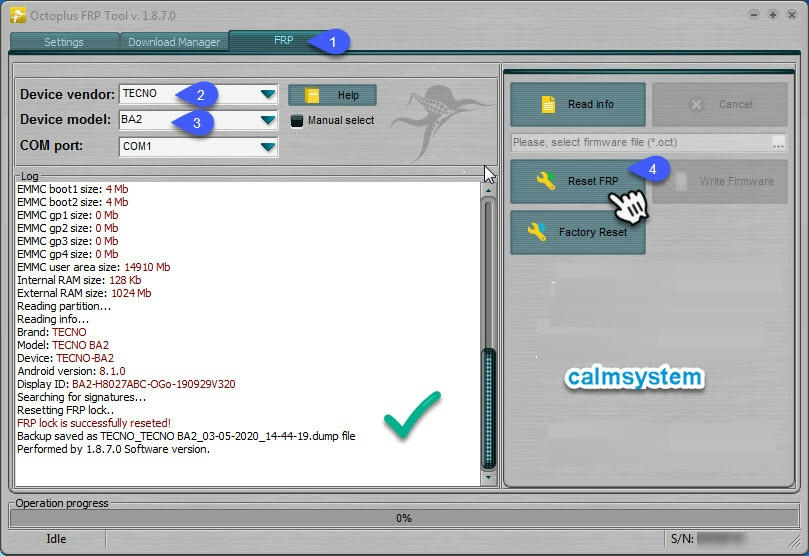Viewport: 809px width, 556px height.
Task: Click the Read info document icon
Action: coord(547,104)
